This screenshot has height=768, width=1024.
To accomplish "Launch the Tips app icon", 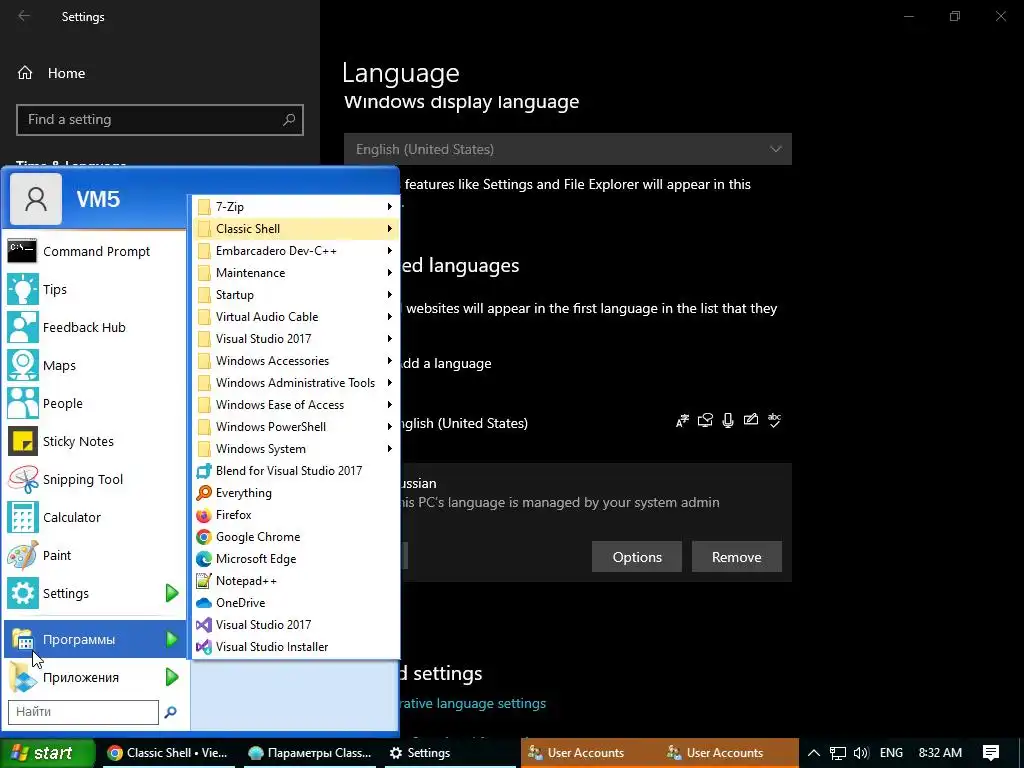I will point(23,289).
